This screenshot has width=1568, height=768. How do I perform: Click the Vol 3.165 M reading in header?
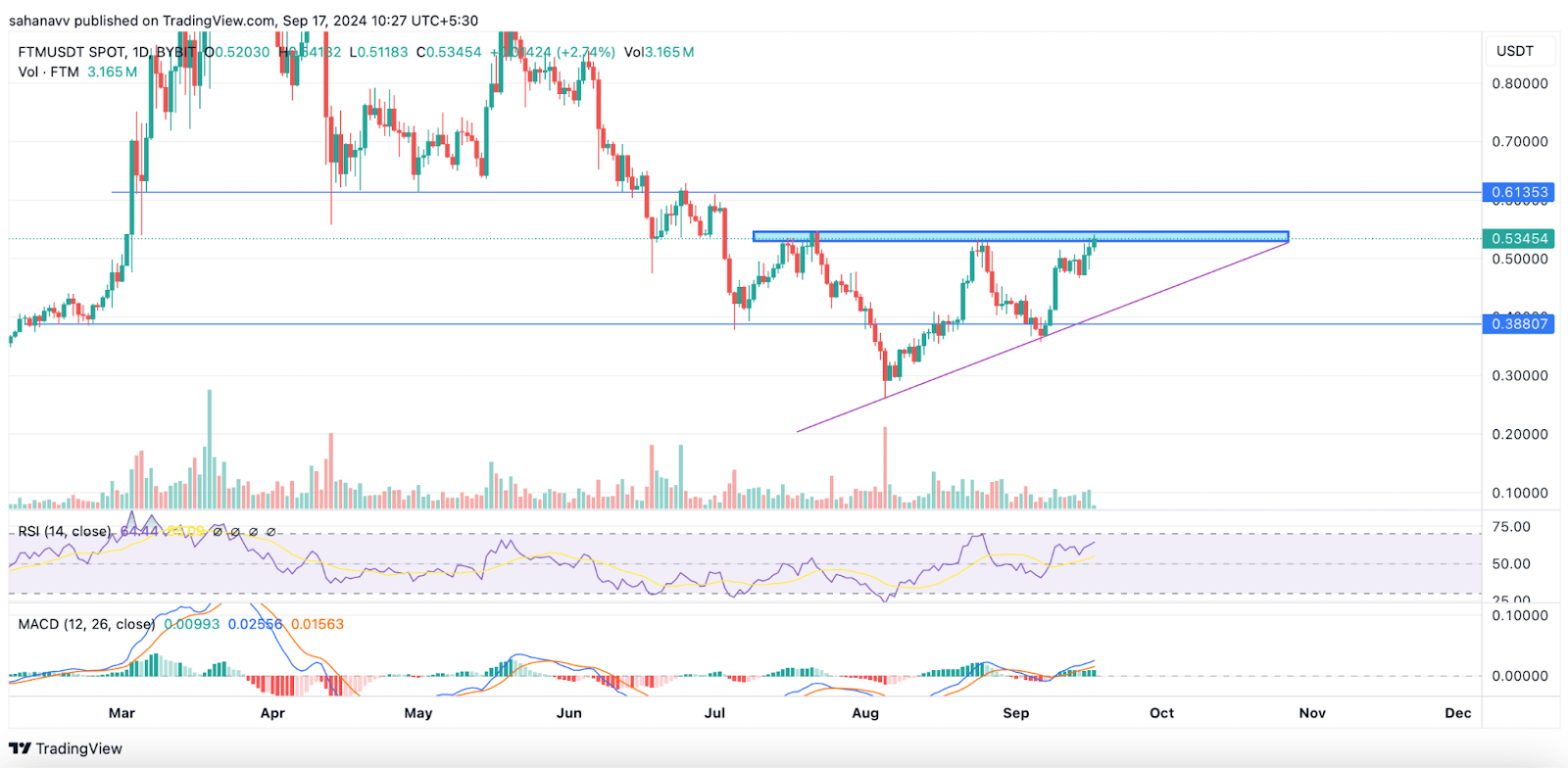[659, 52]
